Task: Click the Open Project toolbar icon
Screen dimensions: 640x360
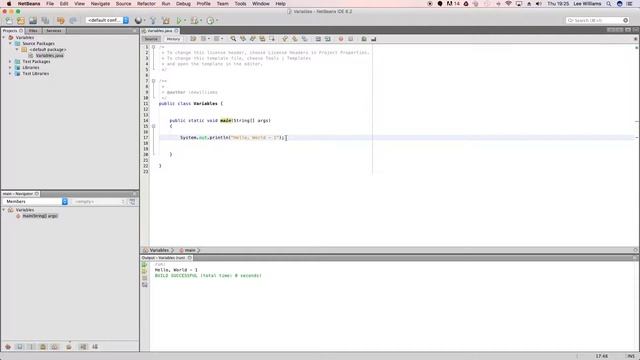Action: 33,20
